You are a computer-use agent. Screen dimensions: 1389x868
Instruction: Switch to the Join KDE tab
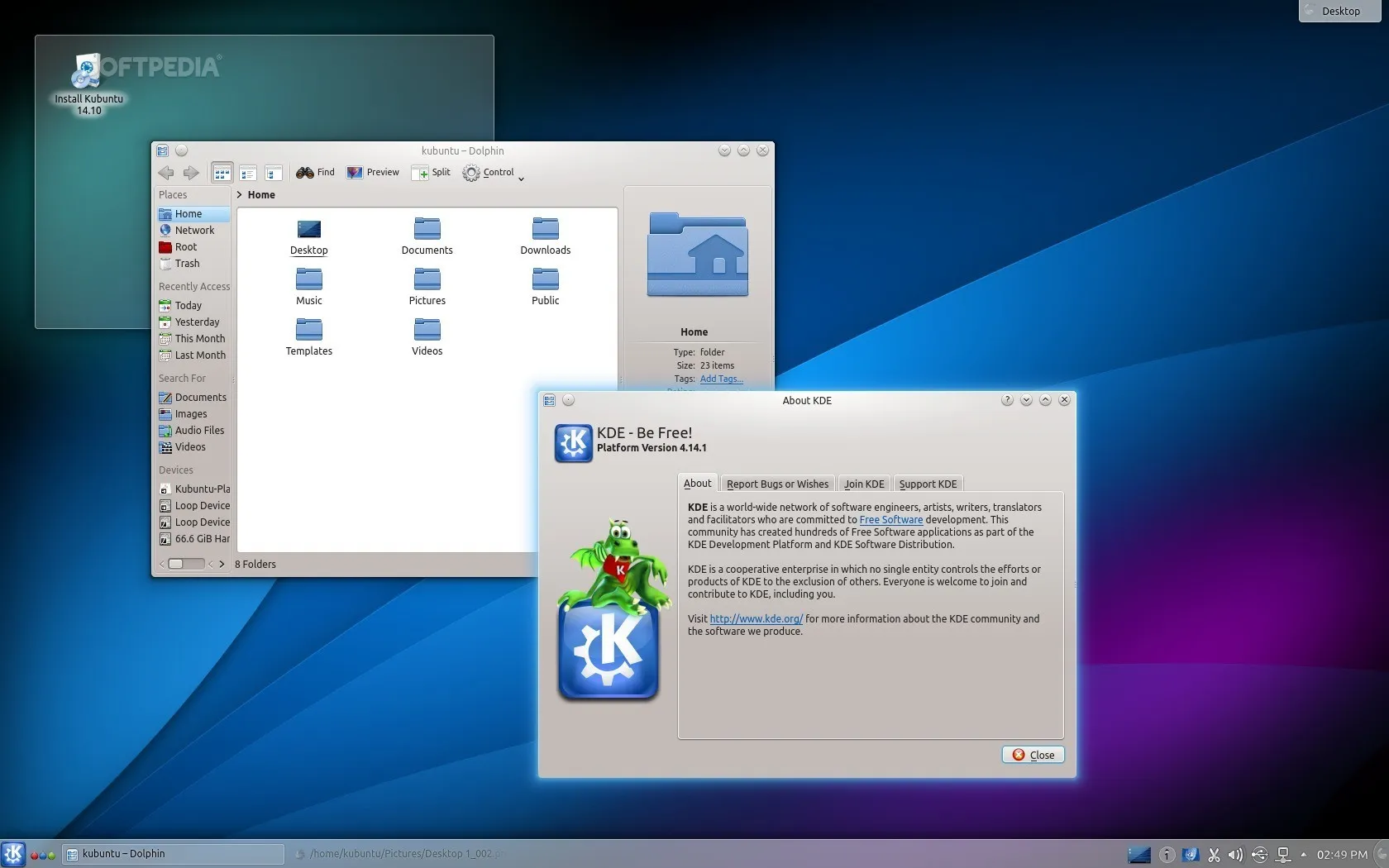click(863, 484)
